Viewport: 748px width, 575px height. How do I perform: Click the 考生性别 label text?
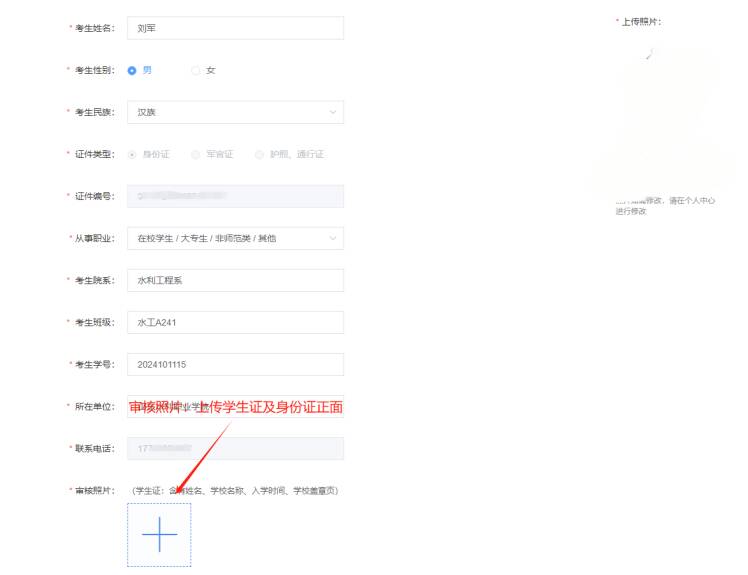(94, 71)
